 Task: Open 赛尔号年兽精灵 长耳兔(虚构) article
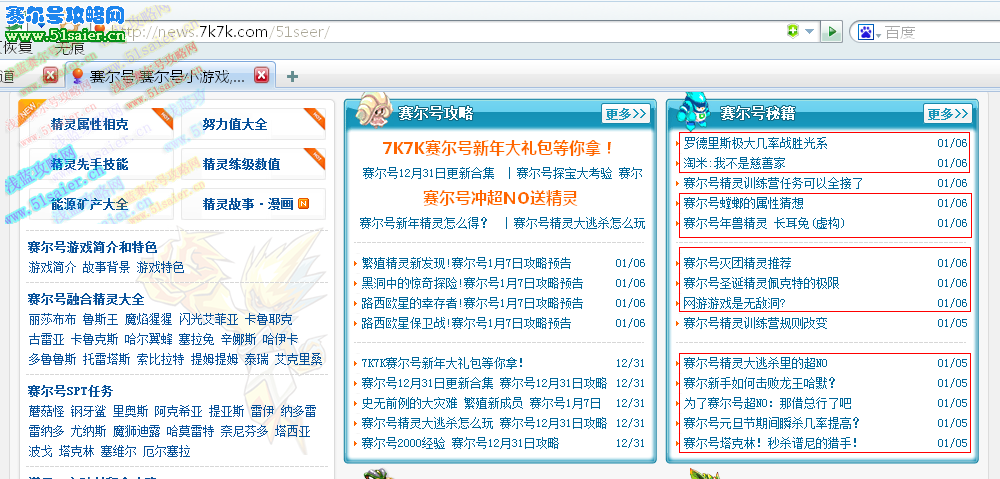(764, 223)
